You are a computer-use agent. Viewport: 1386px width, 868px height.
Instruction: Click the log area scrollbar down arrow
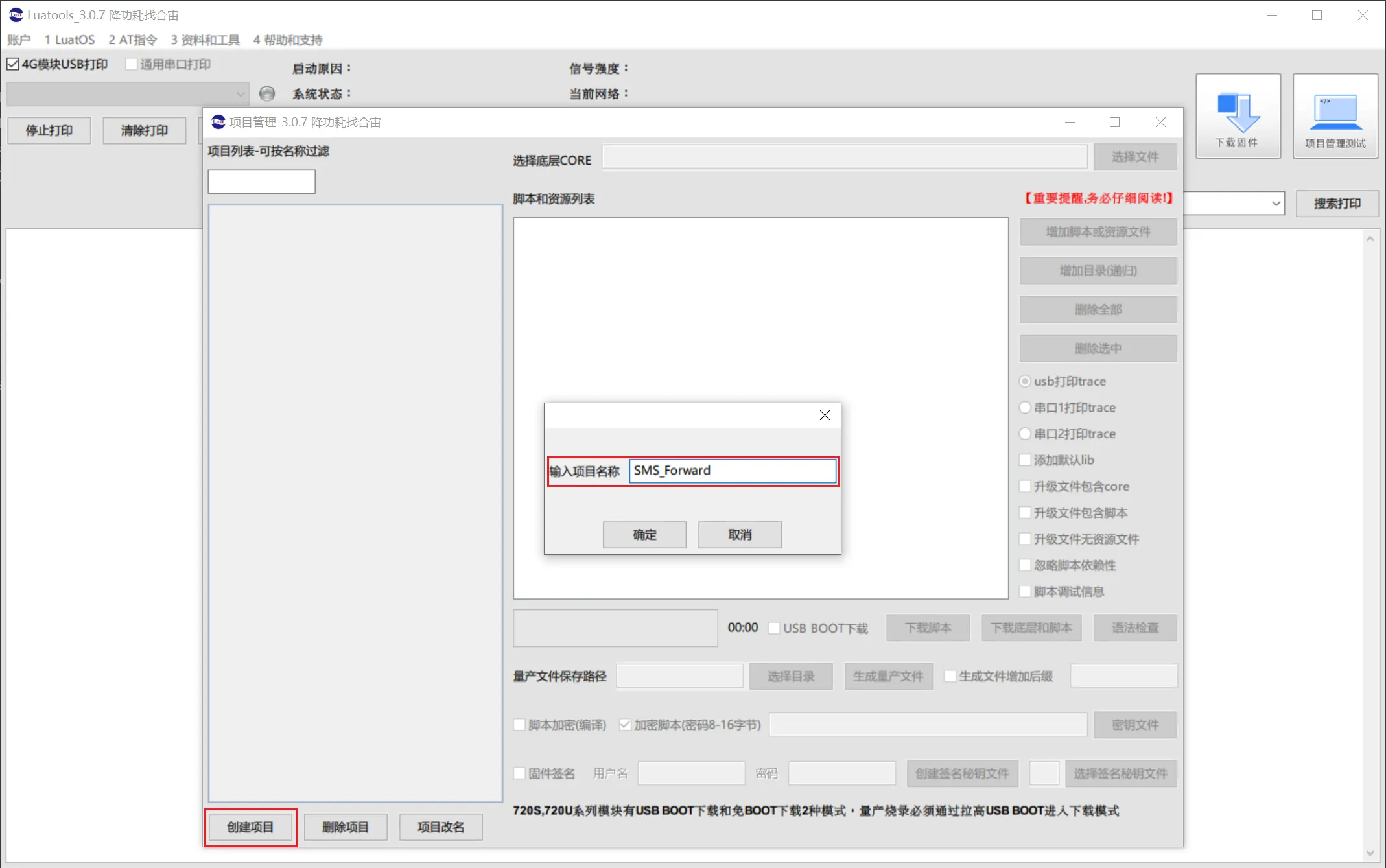tap(1370, 853)
